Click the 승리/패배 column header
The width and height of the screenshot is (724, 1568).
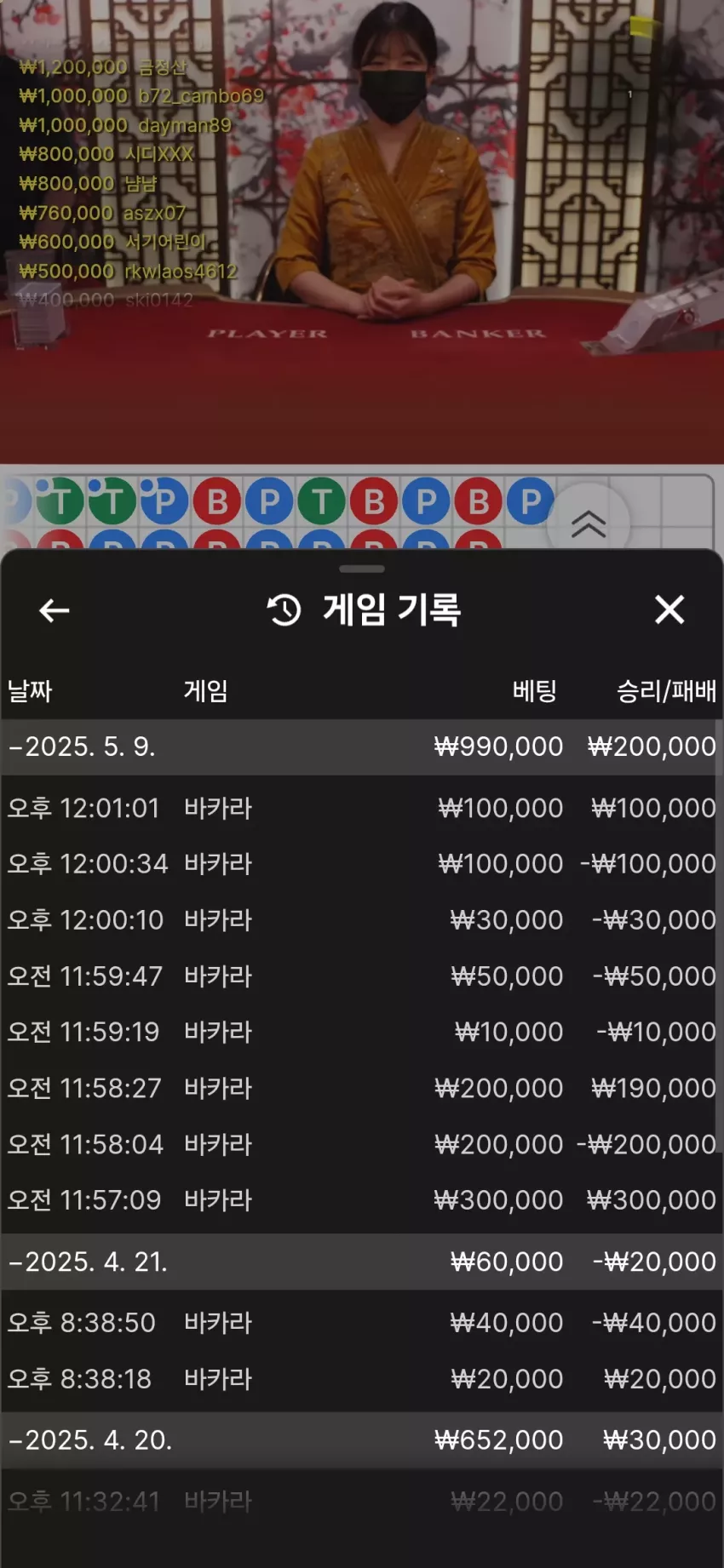(666, 690)
